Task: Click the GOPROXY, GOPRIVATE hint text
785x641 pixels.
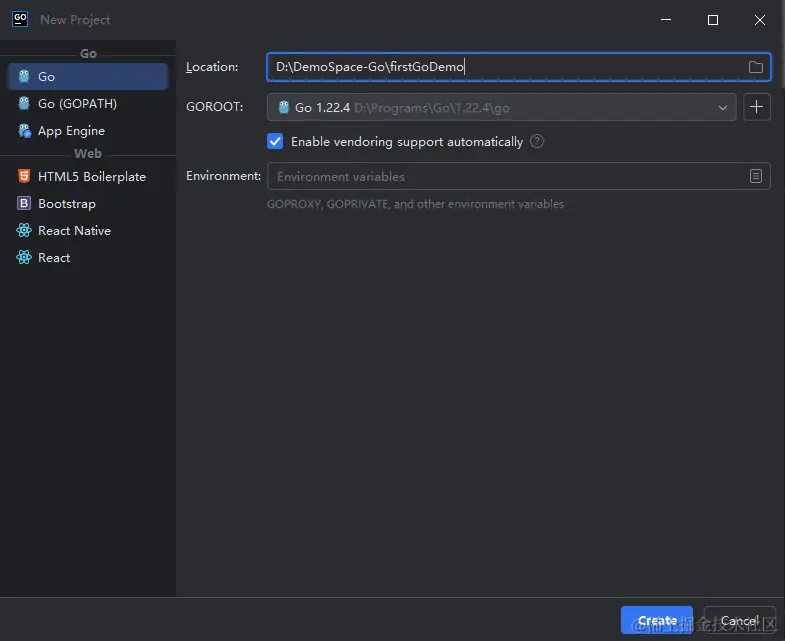Action: point(415,204)
